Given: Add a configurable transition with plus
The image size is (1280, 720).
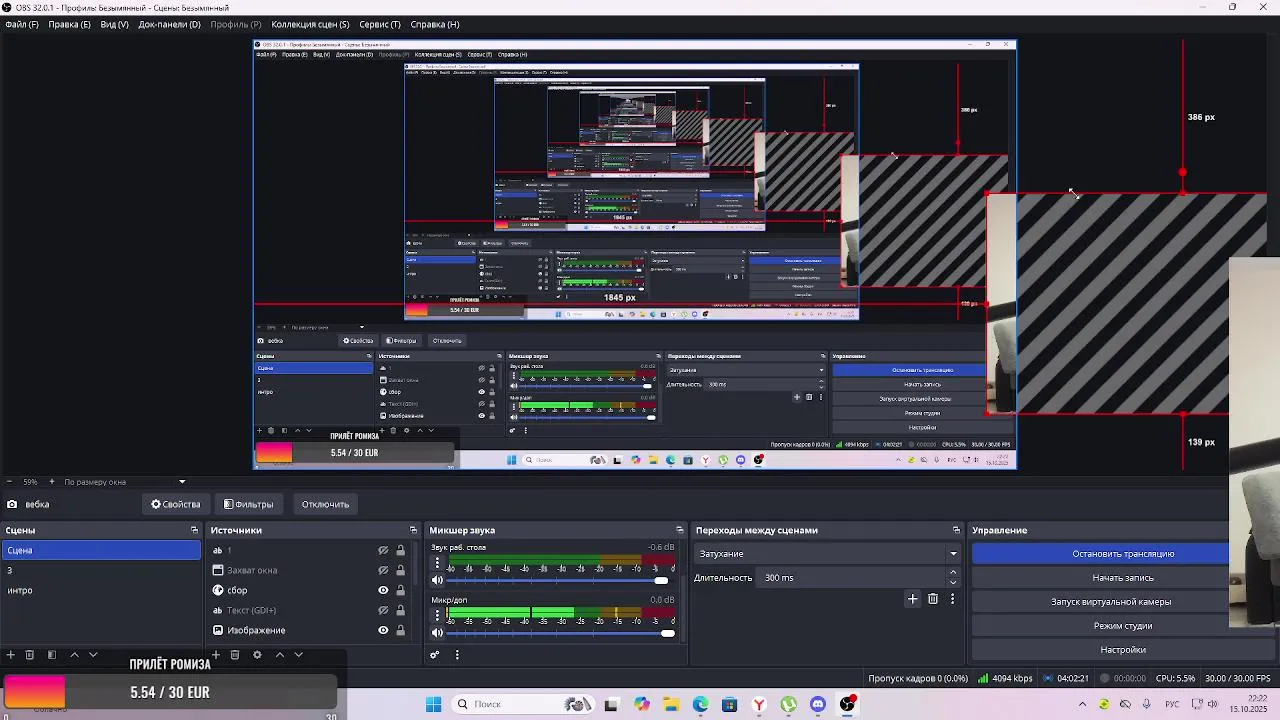Looking at the screenshot, I should tap(912, 599).
